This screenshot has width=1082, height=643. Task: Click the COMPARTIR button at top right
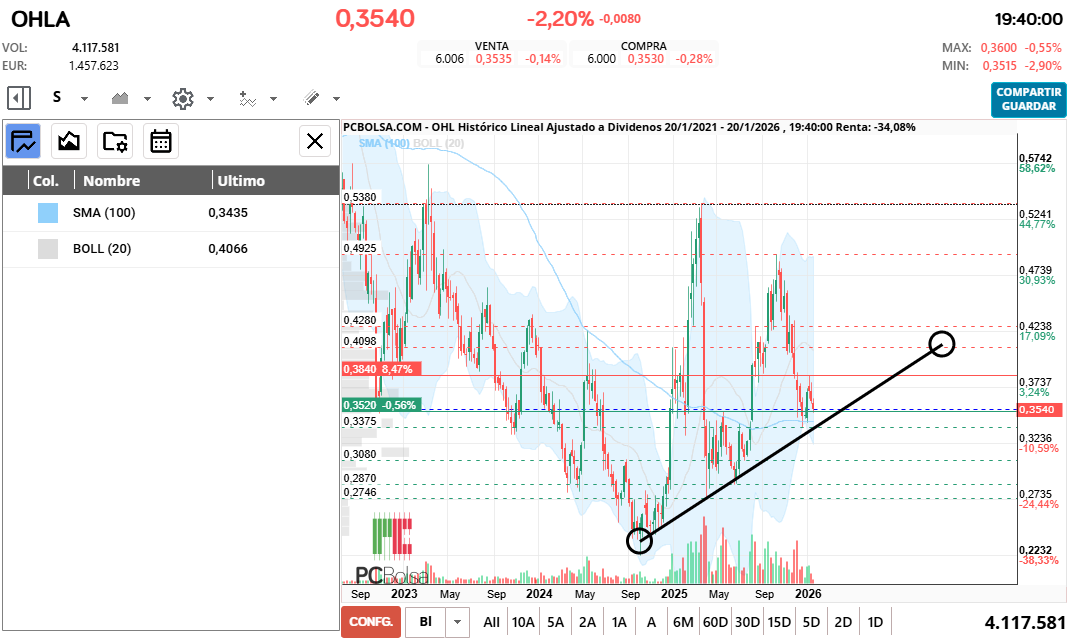1028,92
